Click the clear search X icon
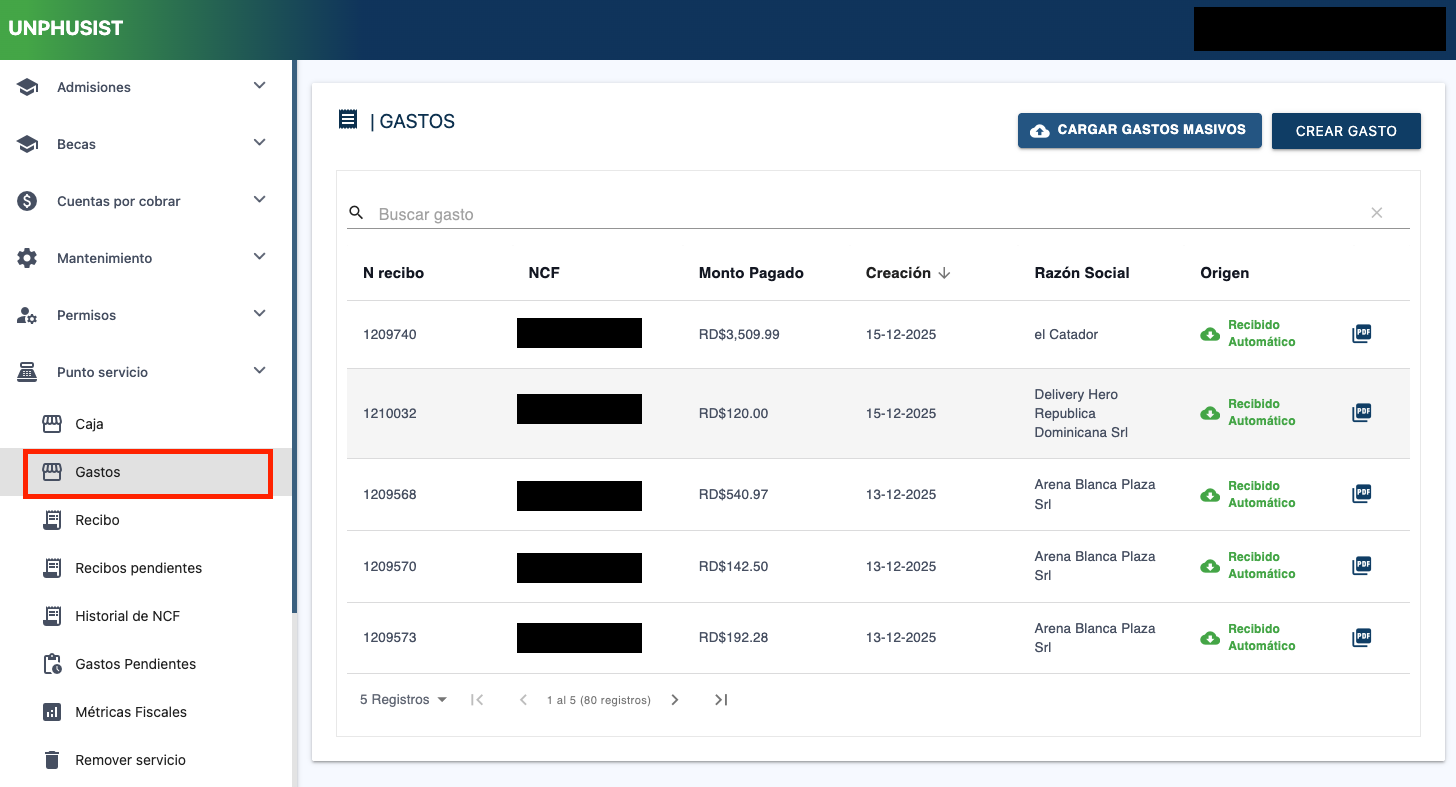The width and height of the screenshot is (1456, 787). [x=1377, y=213]
